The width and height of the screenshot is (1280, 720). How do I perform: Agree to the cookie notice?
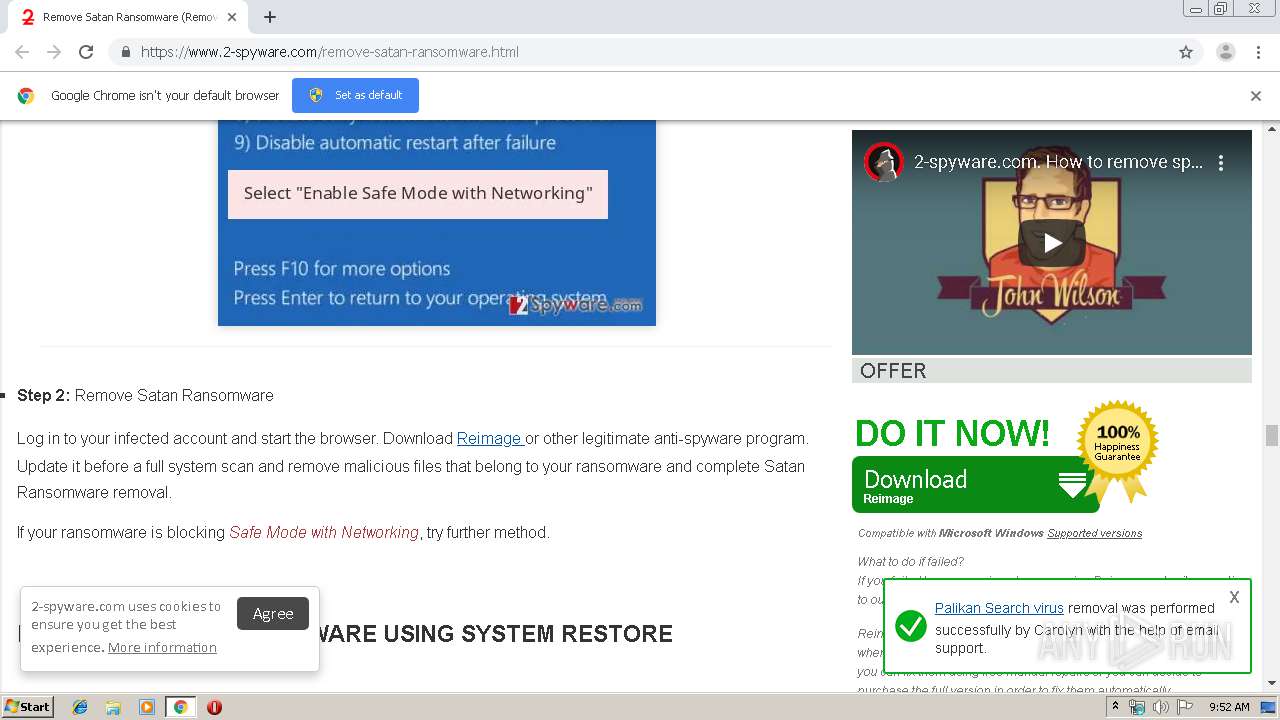pos(273,613)
